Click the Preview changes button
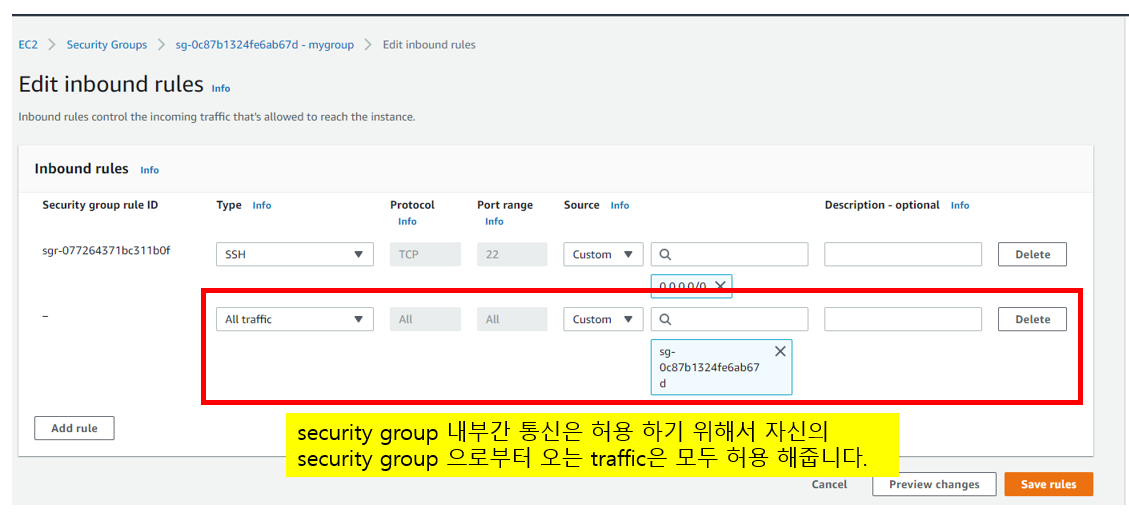1129x520 pixels. point(934,485)
